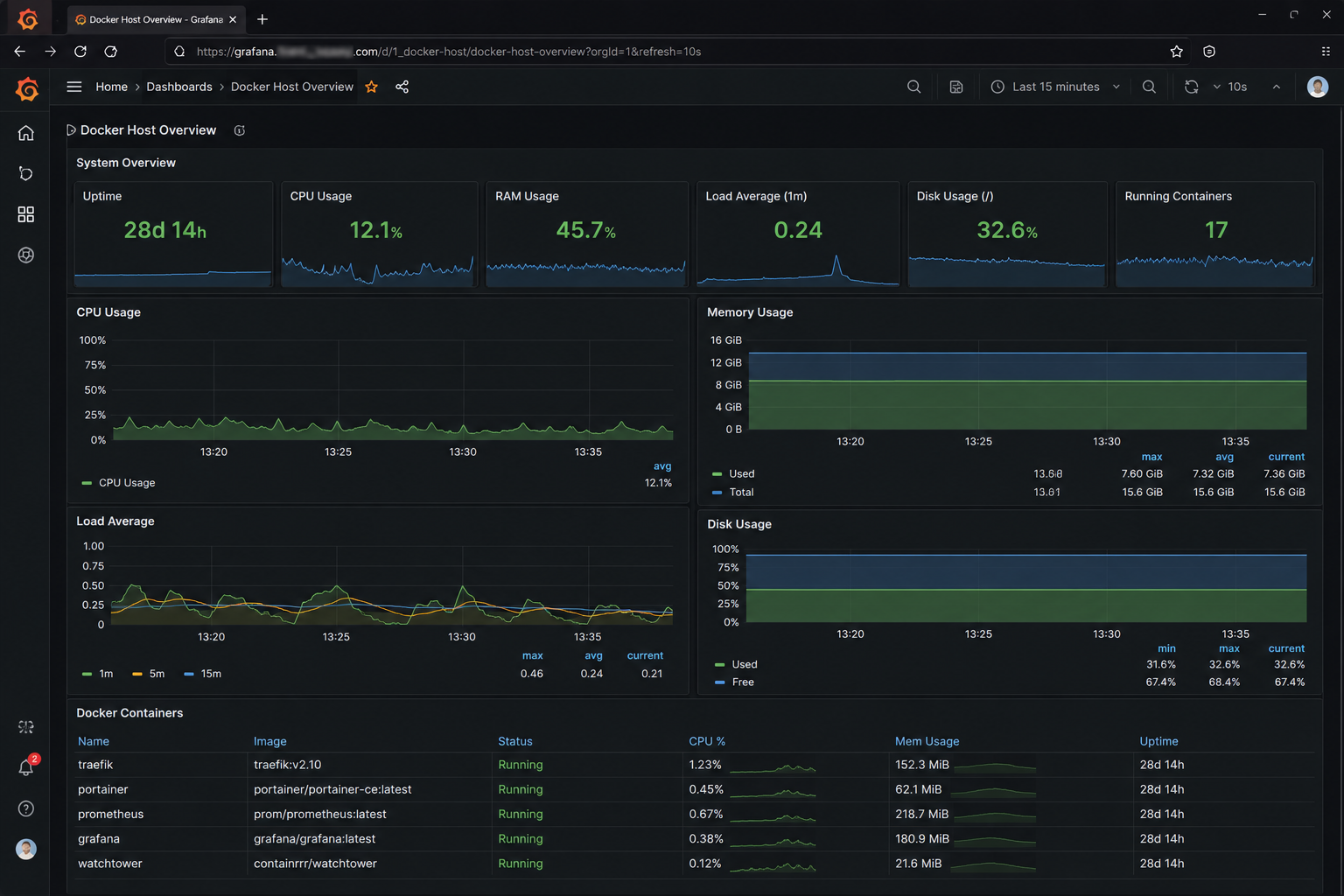The image size is (1344, 896).
Task: Open the Explore compass icon in sidebar
Action: (x=26, y=173)
